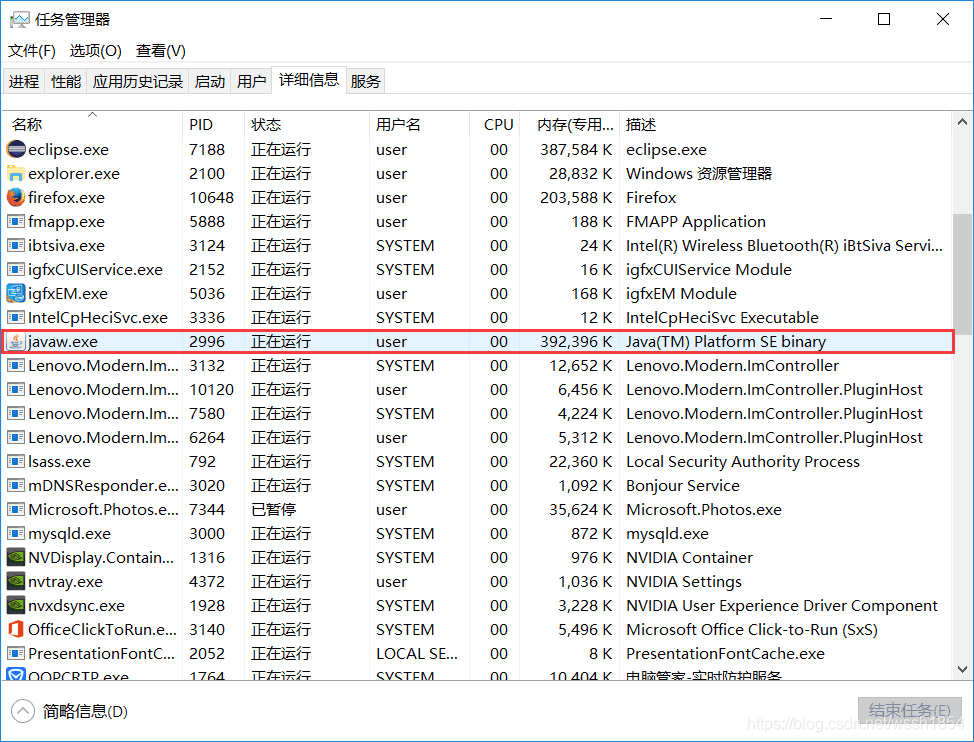
Task: Open the 选项(O) menu
Action: (x=95, y=51)
